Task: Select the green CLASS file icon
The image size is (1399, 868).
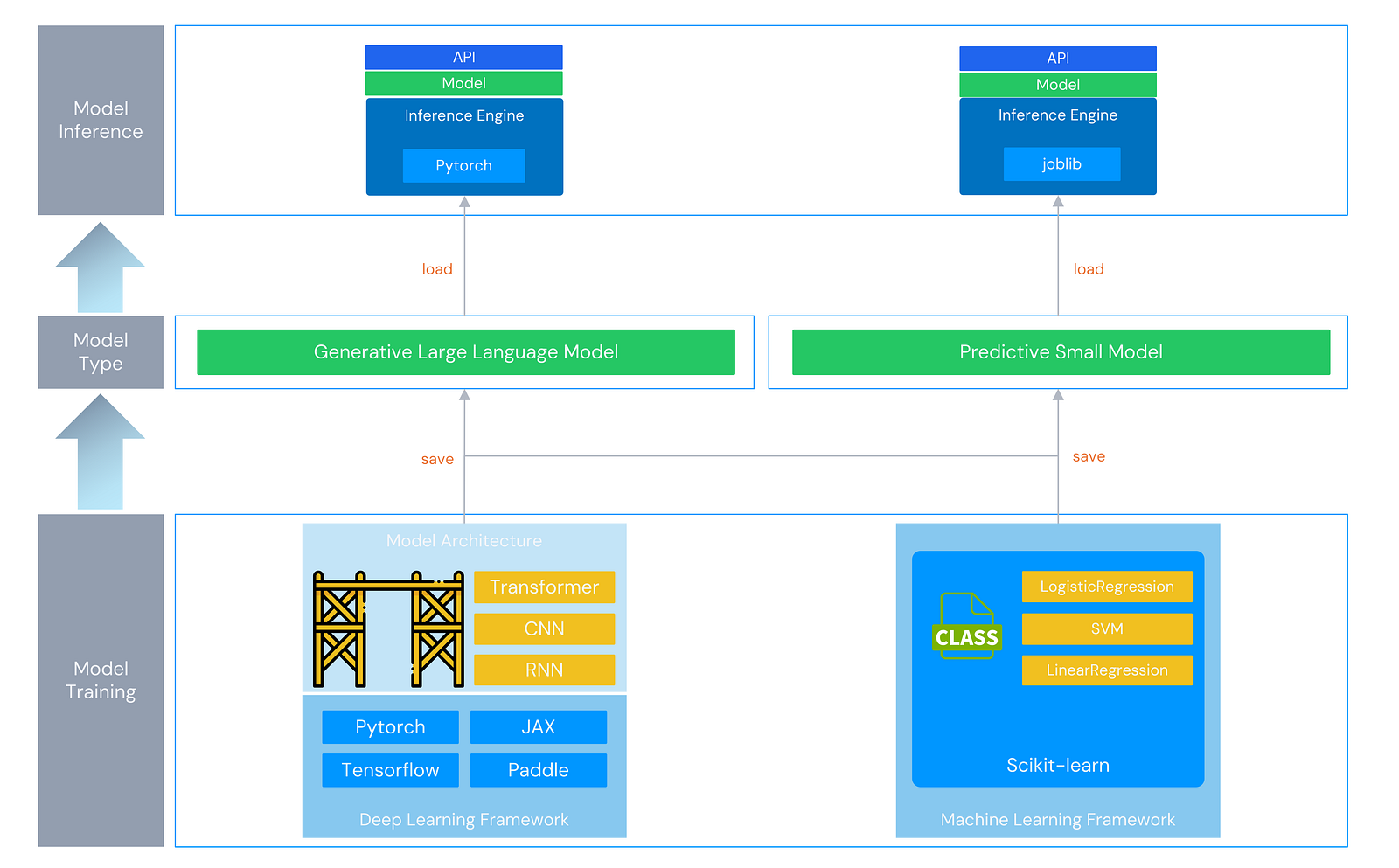Action: coord(966,628)
